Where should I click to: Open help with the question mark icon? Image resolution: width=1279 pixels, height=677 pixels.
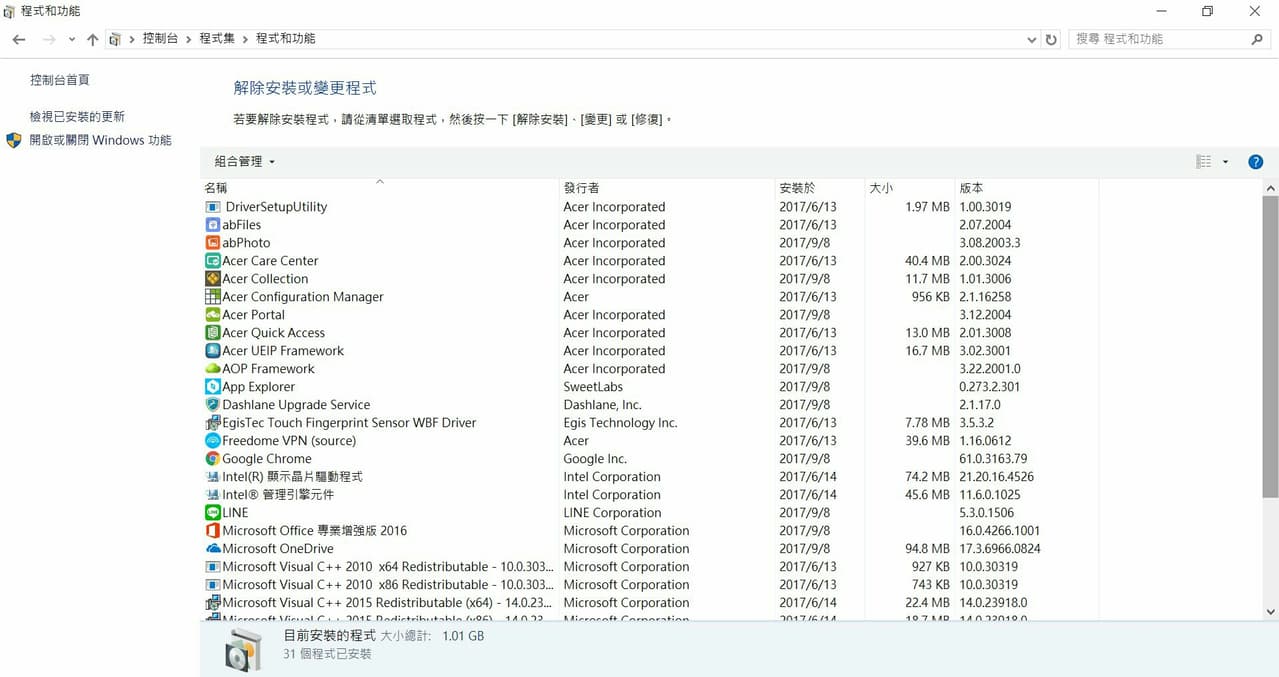coord(1256,162)
